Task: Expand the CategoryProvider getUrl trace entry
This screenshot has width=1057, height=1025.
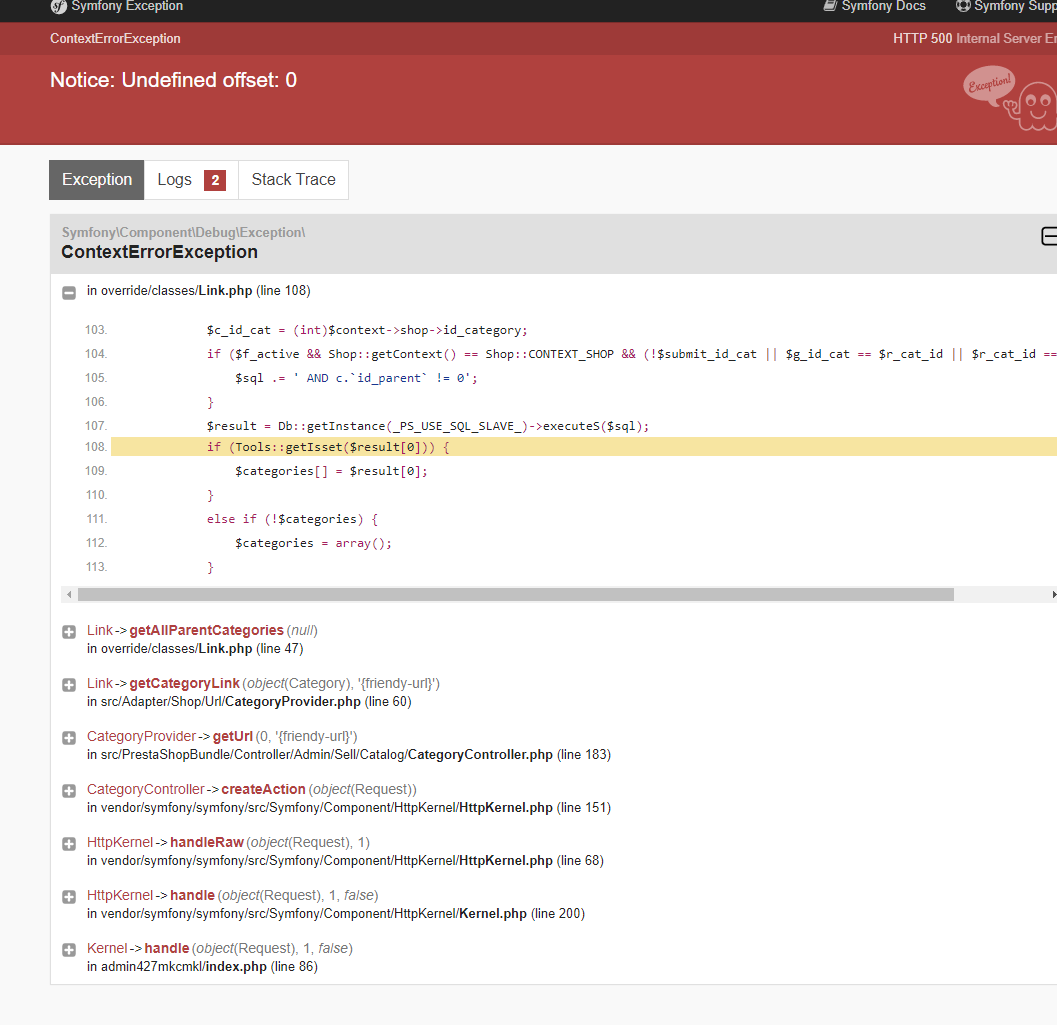Action: pos(69,738)
